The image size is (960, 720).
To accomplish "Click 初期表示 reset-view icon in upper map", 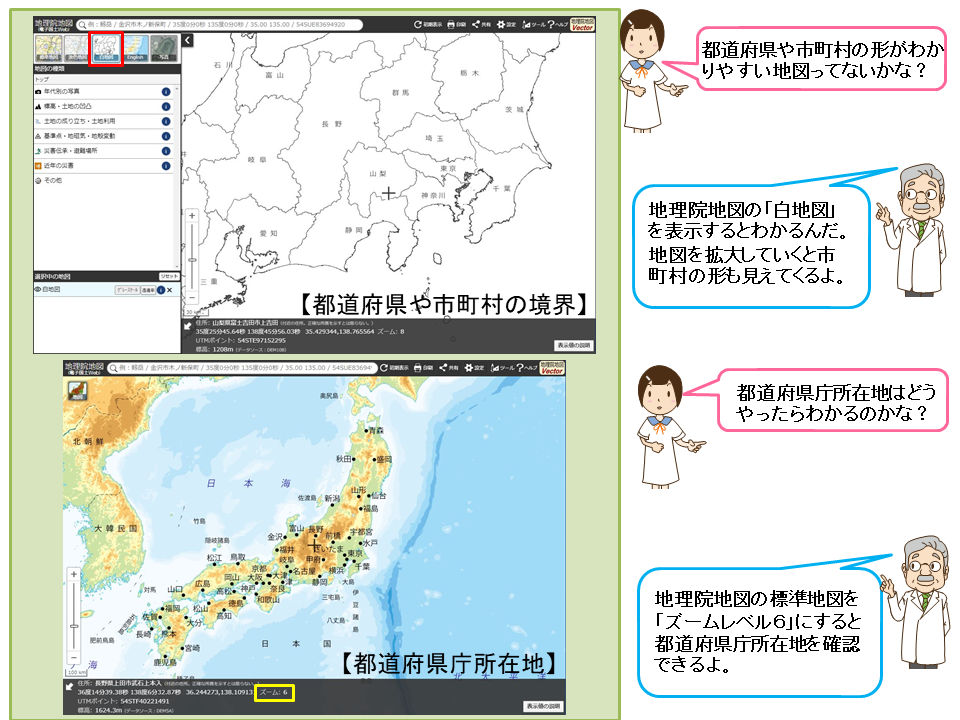I will point(427,24).
